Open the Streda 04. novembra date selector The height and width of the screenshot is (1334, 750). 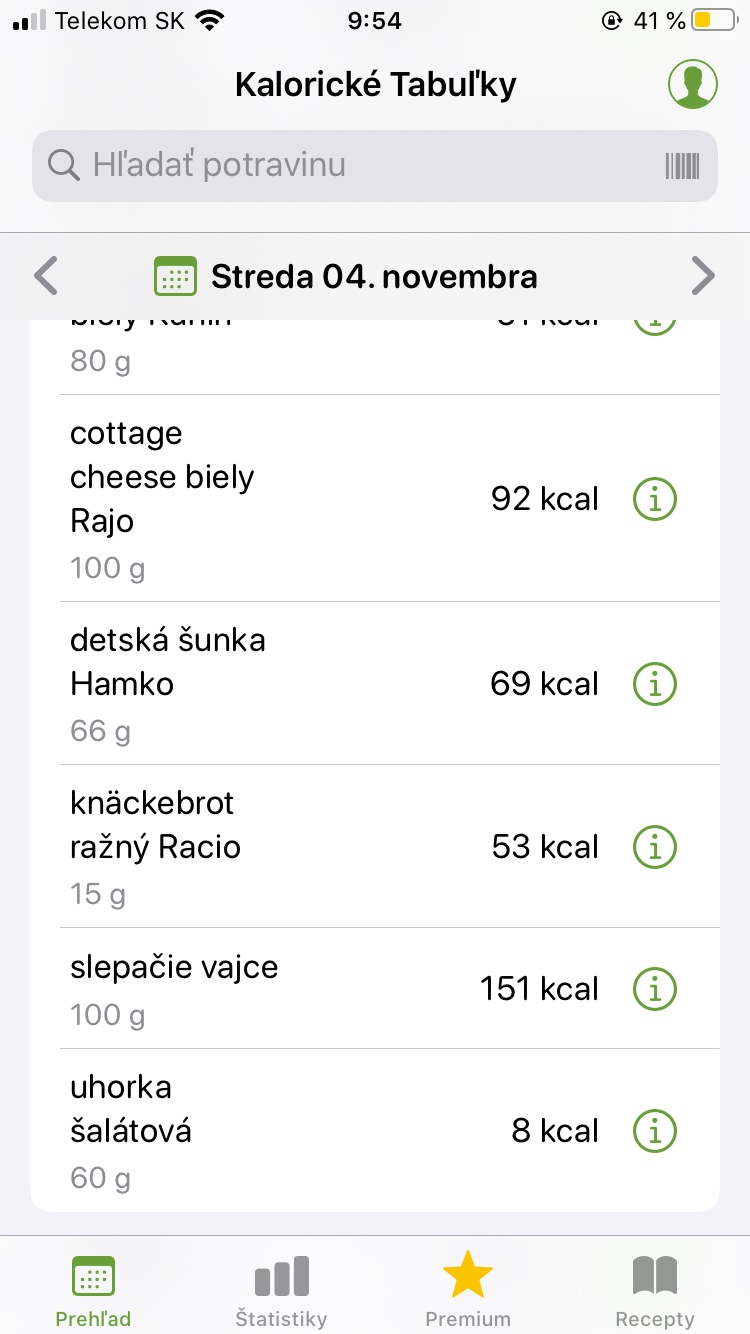click(374, 276)
